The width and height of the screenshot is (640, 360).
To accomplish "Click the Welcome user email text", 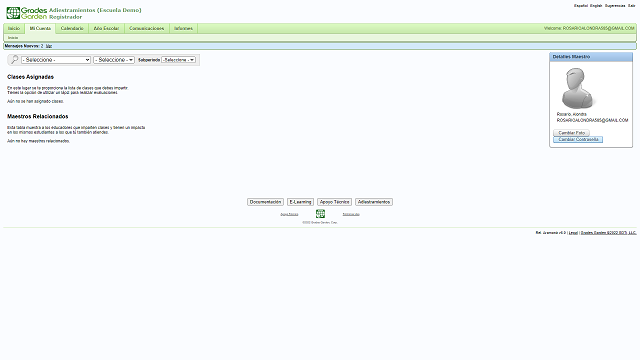I will tap(589, 29).
